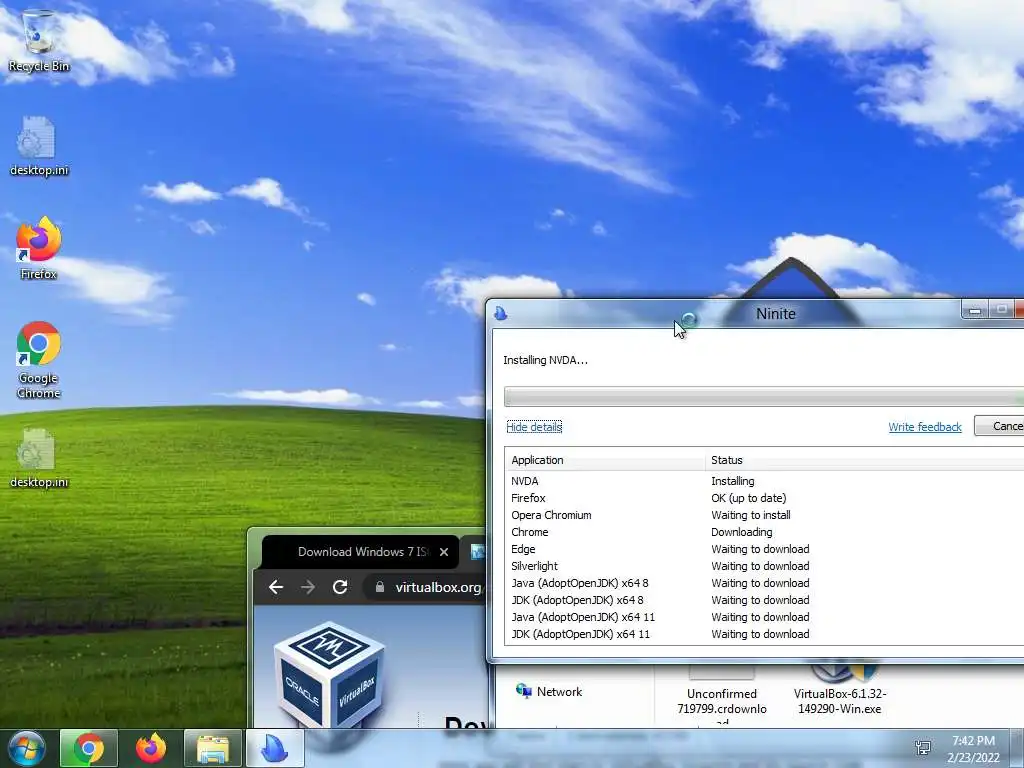Select Java (AdoptOpenJDK) x64 8 row
1024x768 pixels.
(x=764, y=583)
